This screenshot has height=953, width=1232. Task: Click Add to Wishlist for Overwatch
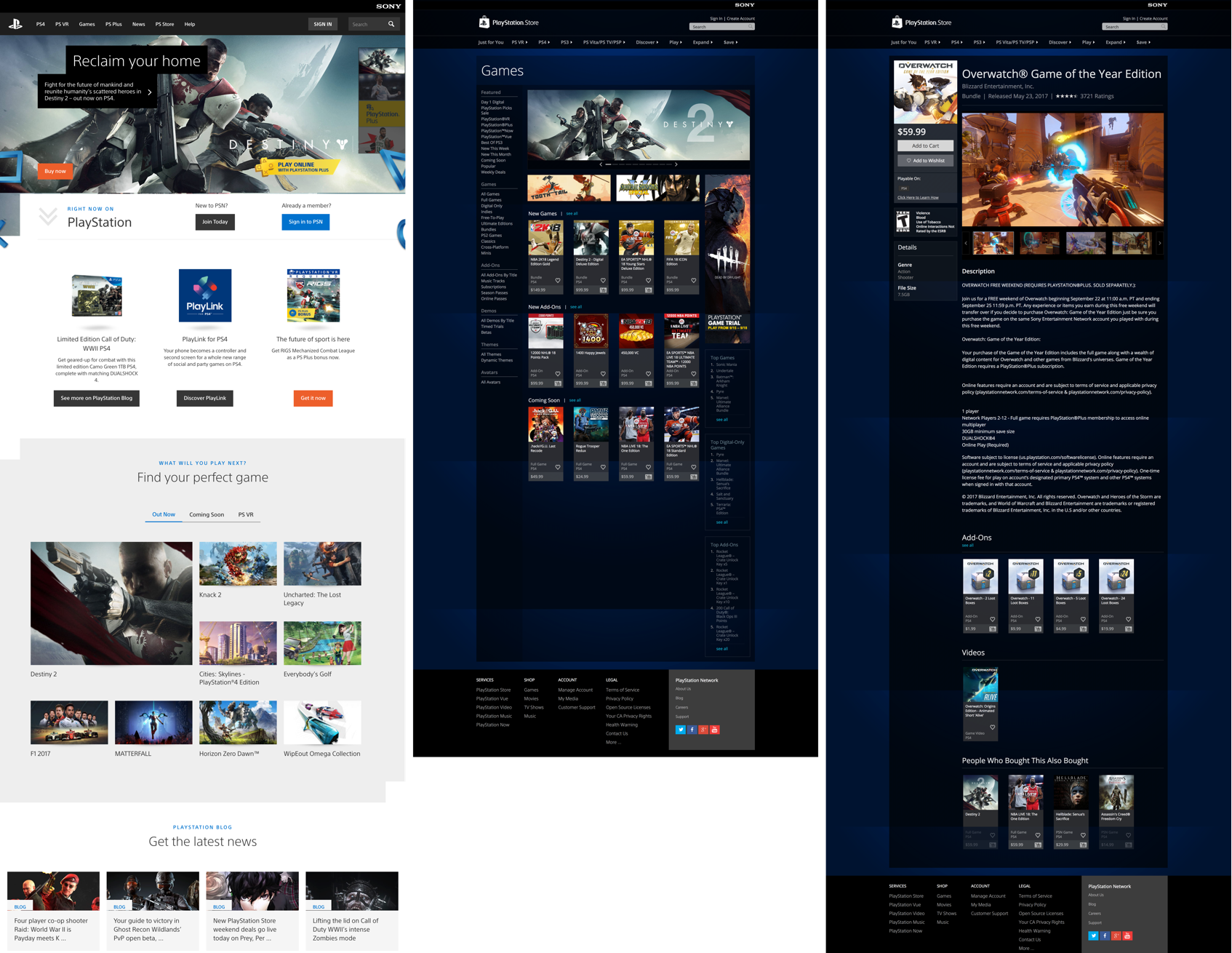[x=925, y=161]
